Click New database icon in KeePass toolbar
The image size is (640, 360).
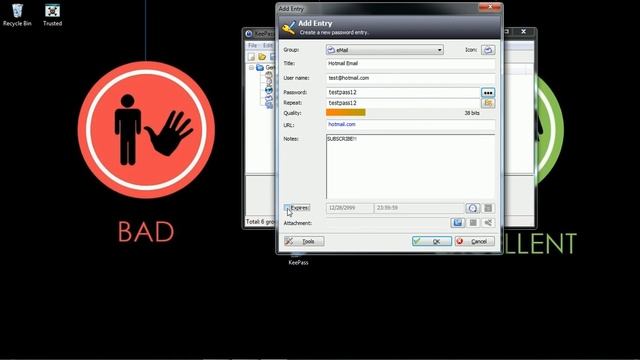(251, 57)
